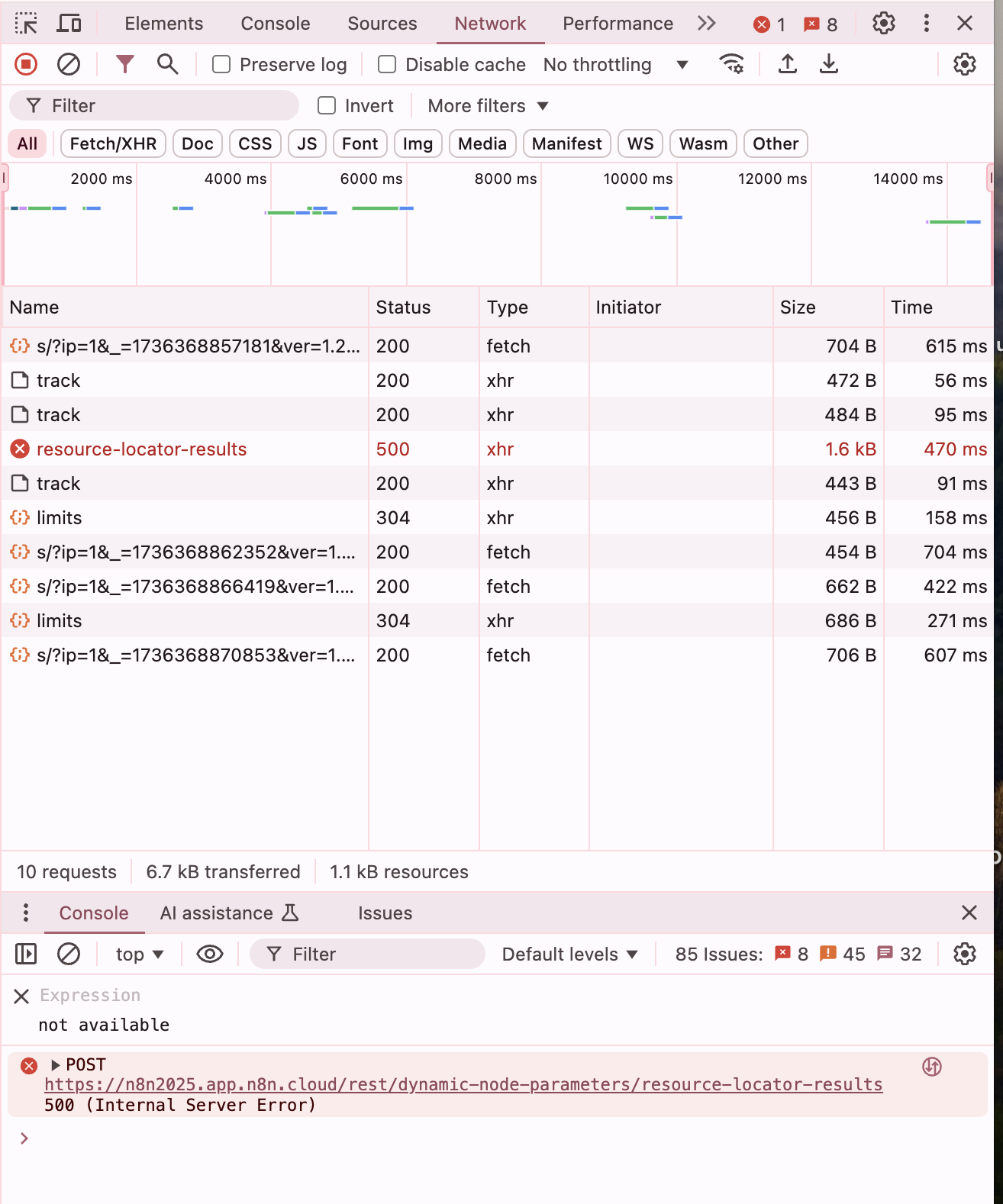Show more DevTools tabs chevron

[707, 24]
